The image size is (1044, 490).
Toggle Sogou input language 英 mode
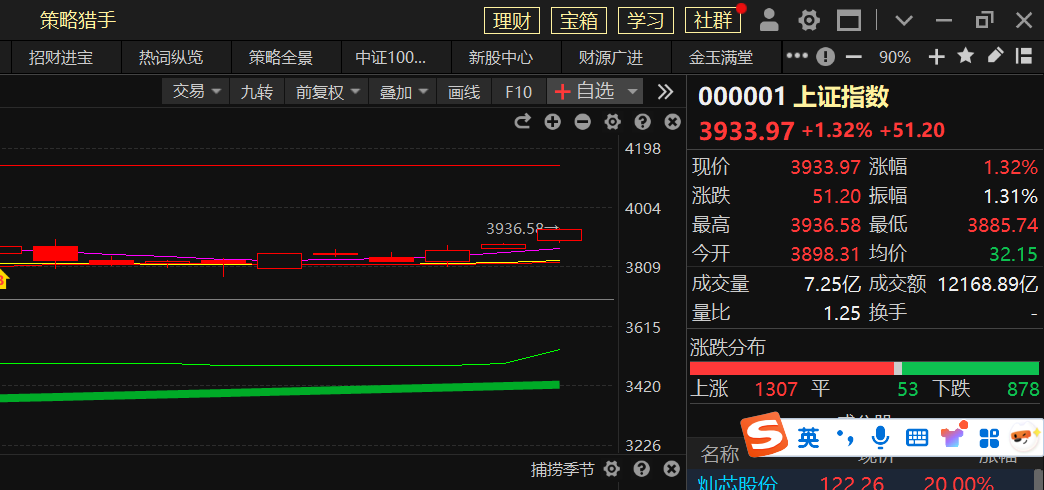click(x=808, y=436)
